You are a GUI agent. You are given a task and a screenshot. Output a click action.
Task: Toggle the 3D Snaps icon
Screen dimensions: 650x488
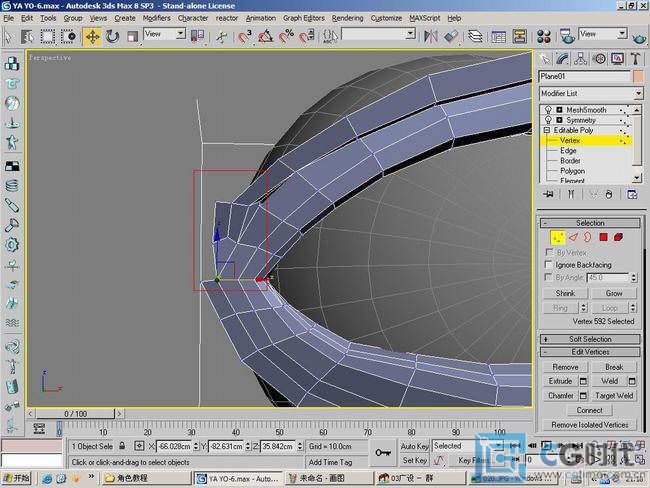[245, 36]
